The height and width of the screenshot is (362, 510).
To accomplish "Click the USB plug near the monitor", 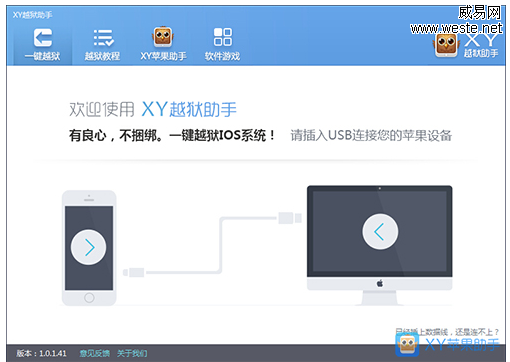I will pyautogui.click(x=290, y=218).
